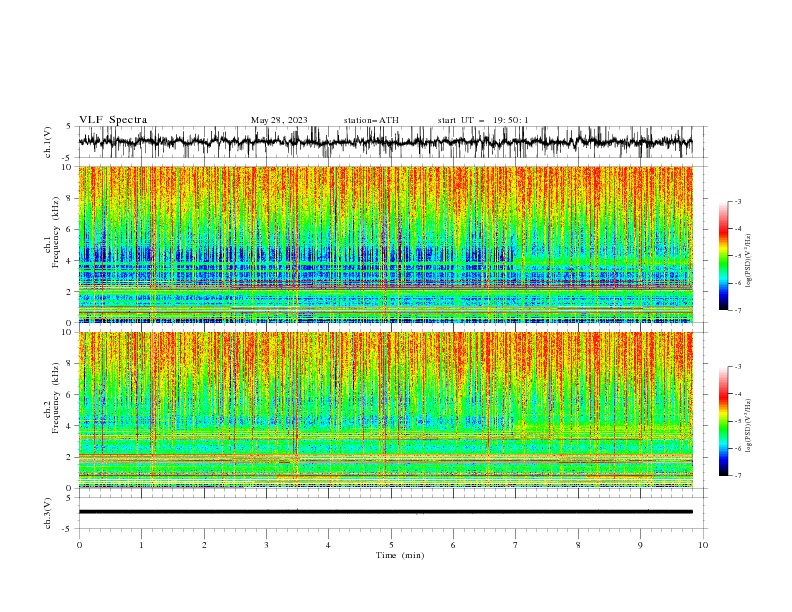The width and height of the screenshot is (792, 612).
Task: Click the lower 'log(PSD)(V²/Hz)' colorbar label
Action: point(748,425)
